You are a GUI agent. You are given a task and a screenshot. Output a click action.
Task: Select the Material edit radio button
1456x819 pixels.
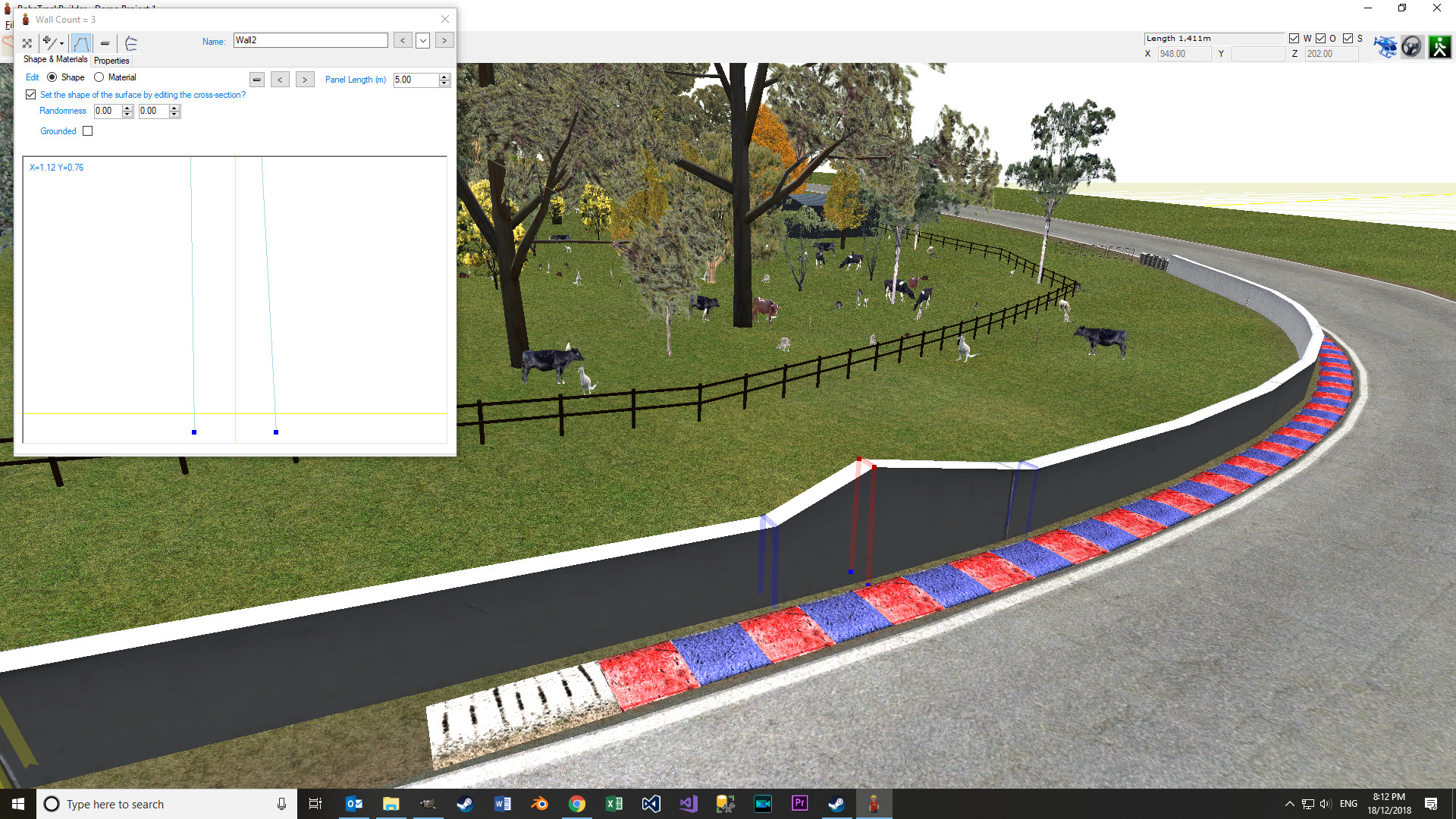(x=99, y=77)
